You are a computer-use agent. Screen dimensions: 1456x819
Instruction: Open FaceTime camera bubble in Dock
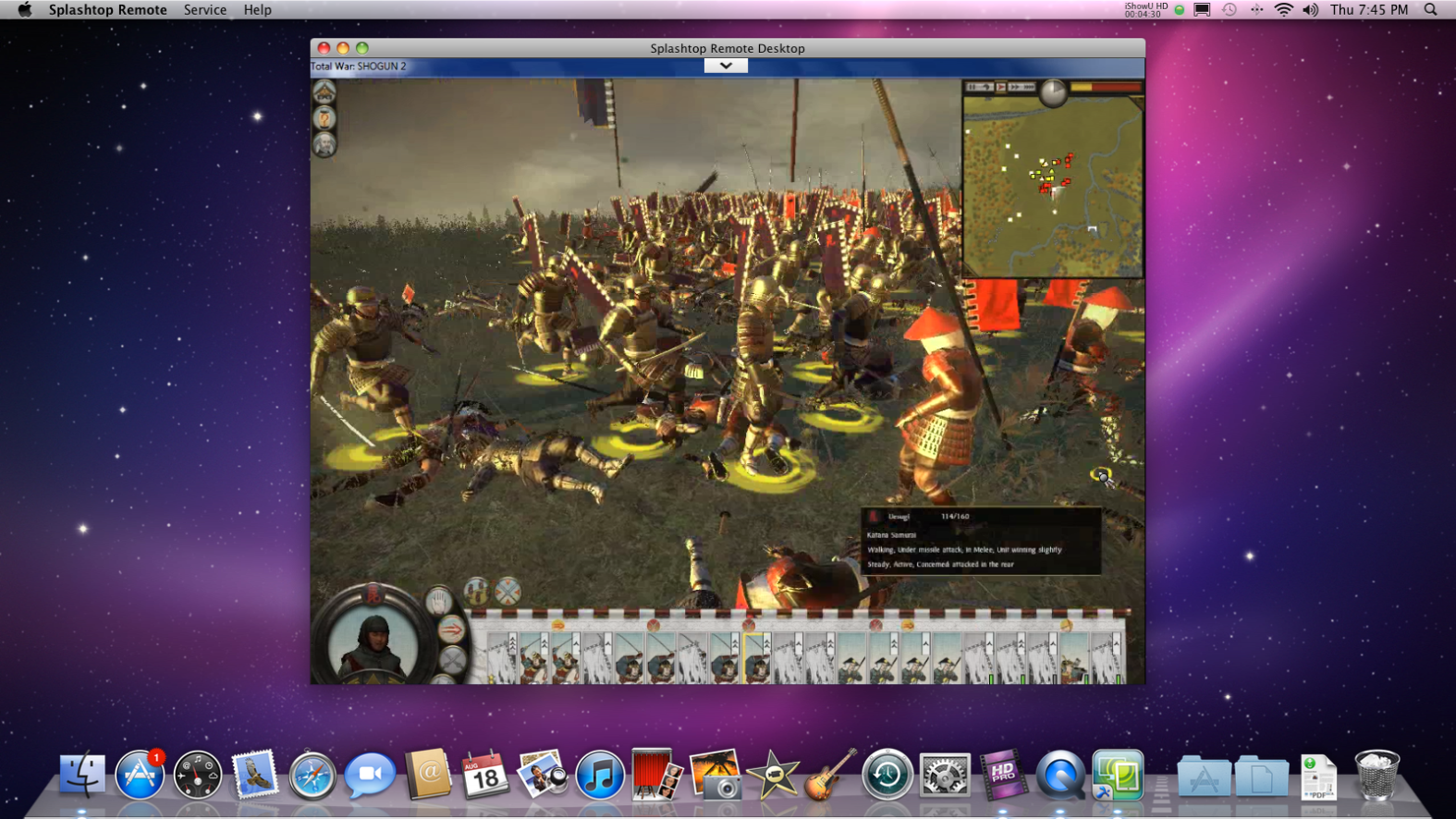click(x=370, y=774)
